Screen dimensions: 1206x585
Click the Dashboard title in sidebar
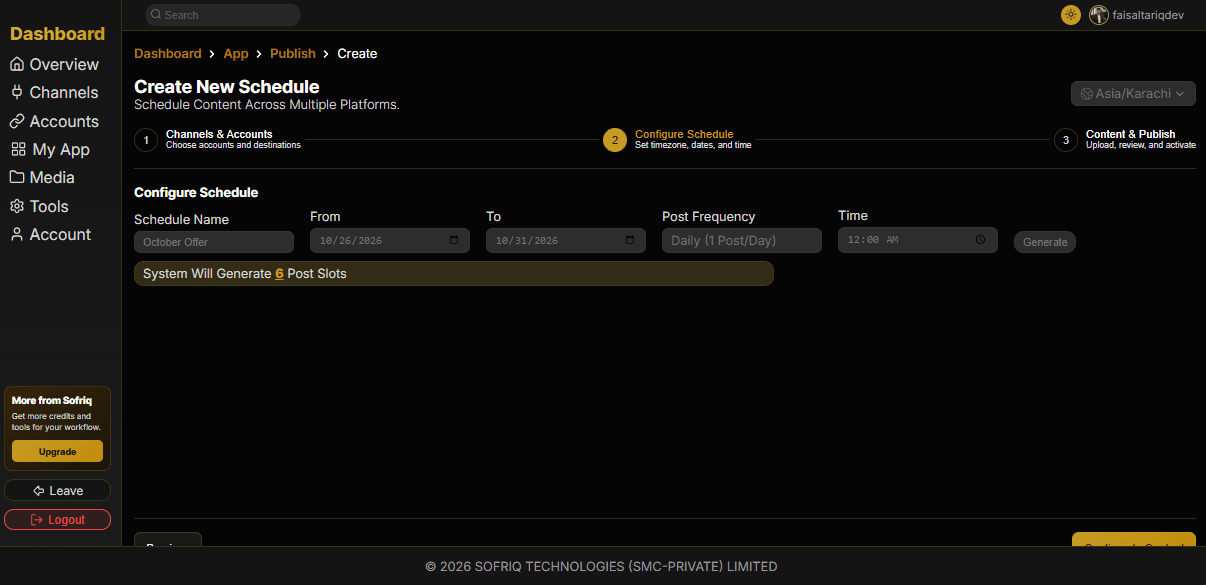click(x=57, y=34)
